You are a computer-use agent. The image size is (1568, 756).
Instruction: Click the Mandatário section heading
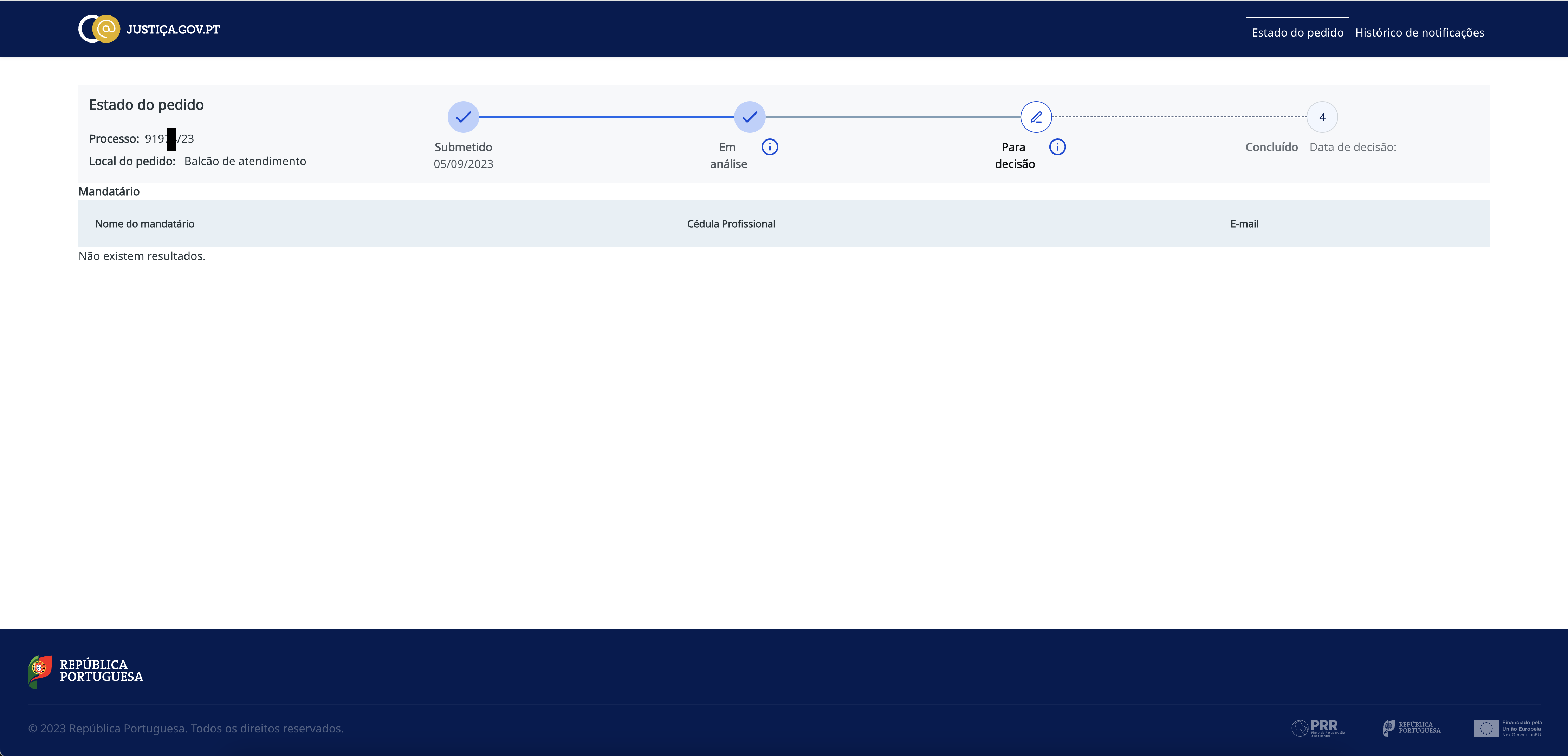(x=109, y=191)
